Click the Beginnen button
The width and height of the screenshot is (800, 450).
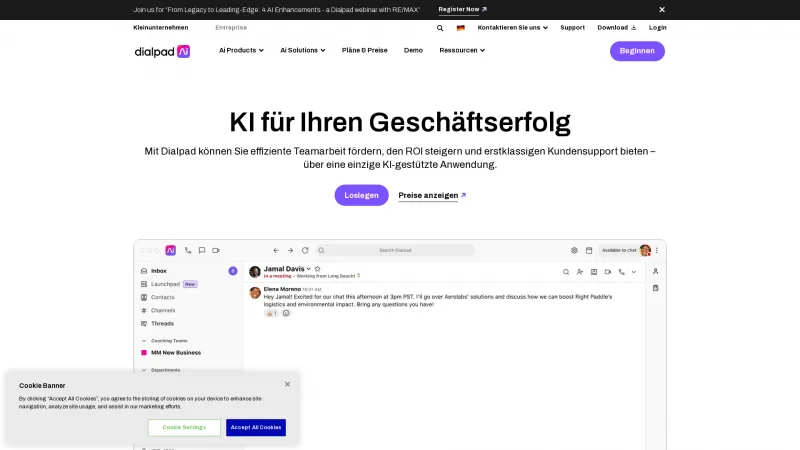point(637,51)
